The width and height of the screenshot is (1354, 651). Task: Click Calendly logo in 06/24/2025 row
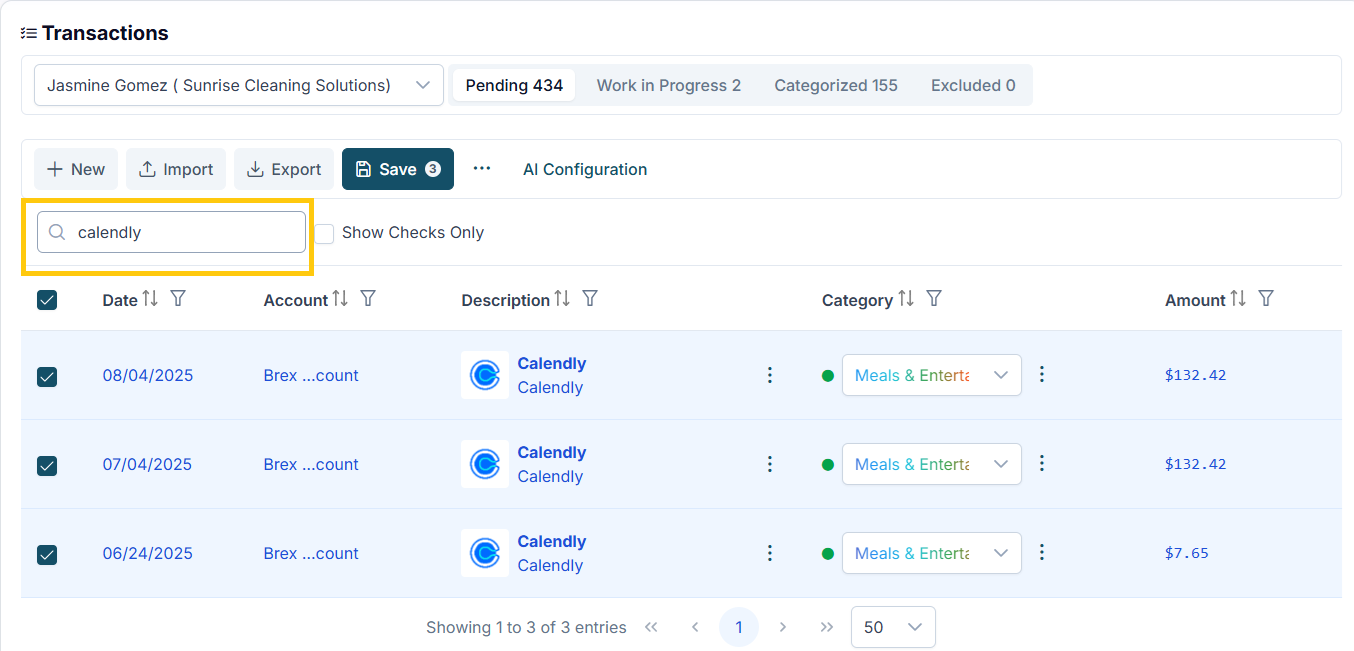[x=485, y=553]
